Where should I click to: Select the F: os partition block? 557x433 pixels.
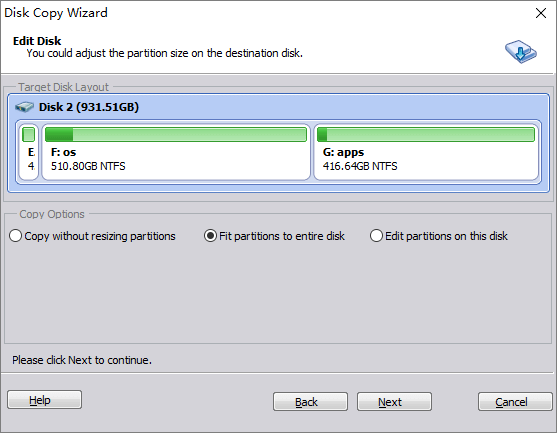click(176, 152)
